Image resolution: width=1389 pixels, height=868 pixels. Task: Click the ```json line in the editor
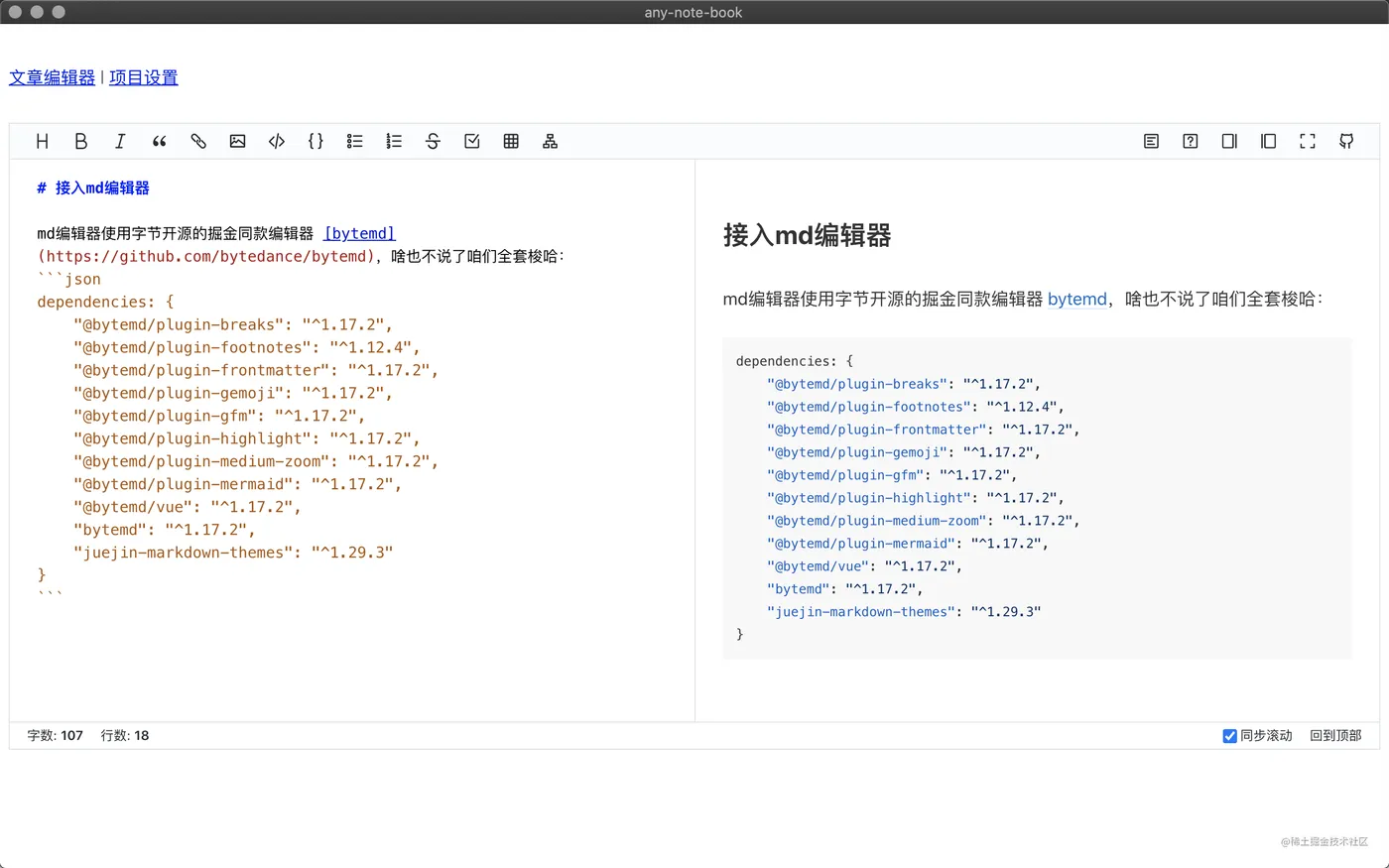(69, 279)
